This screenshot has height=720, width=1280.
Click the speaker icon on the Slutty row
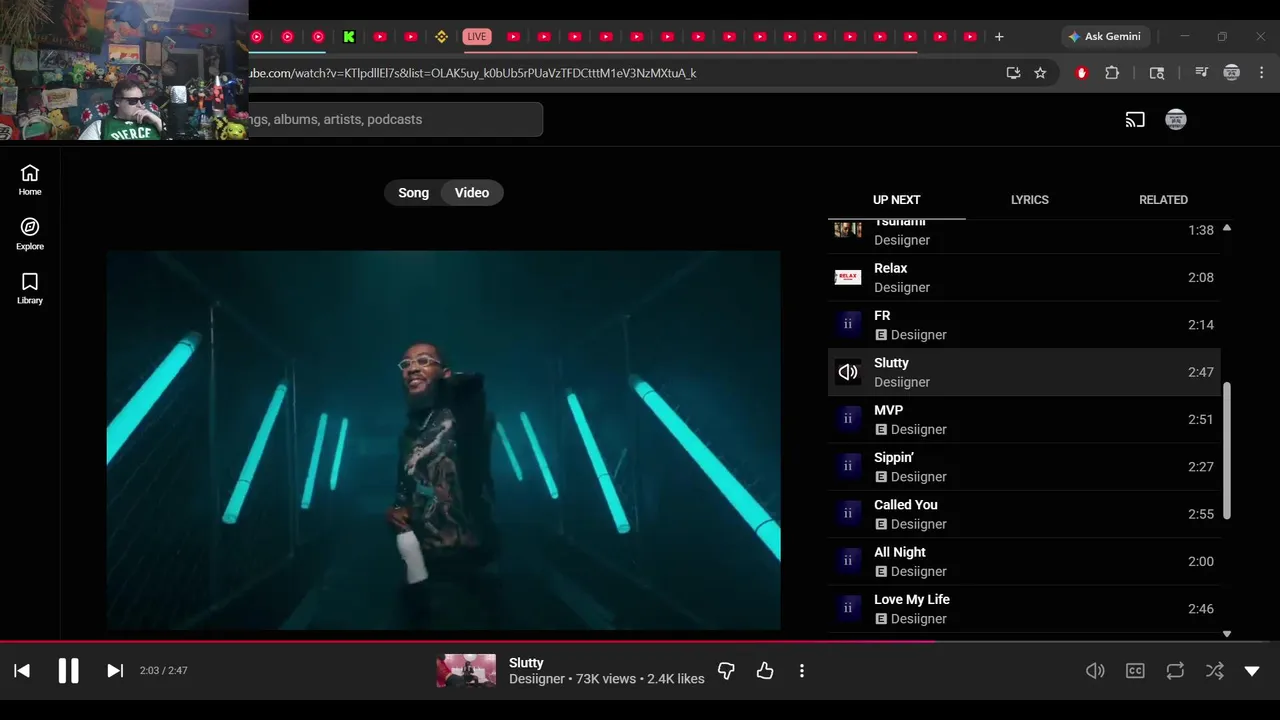point(848,372)
